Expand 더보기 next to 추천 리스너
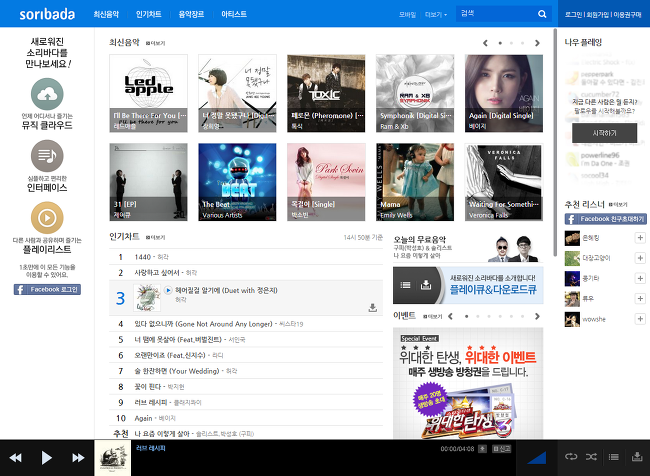The height and width of the screenshot is (476, 650). coord(618,204)
